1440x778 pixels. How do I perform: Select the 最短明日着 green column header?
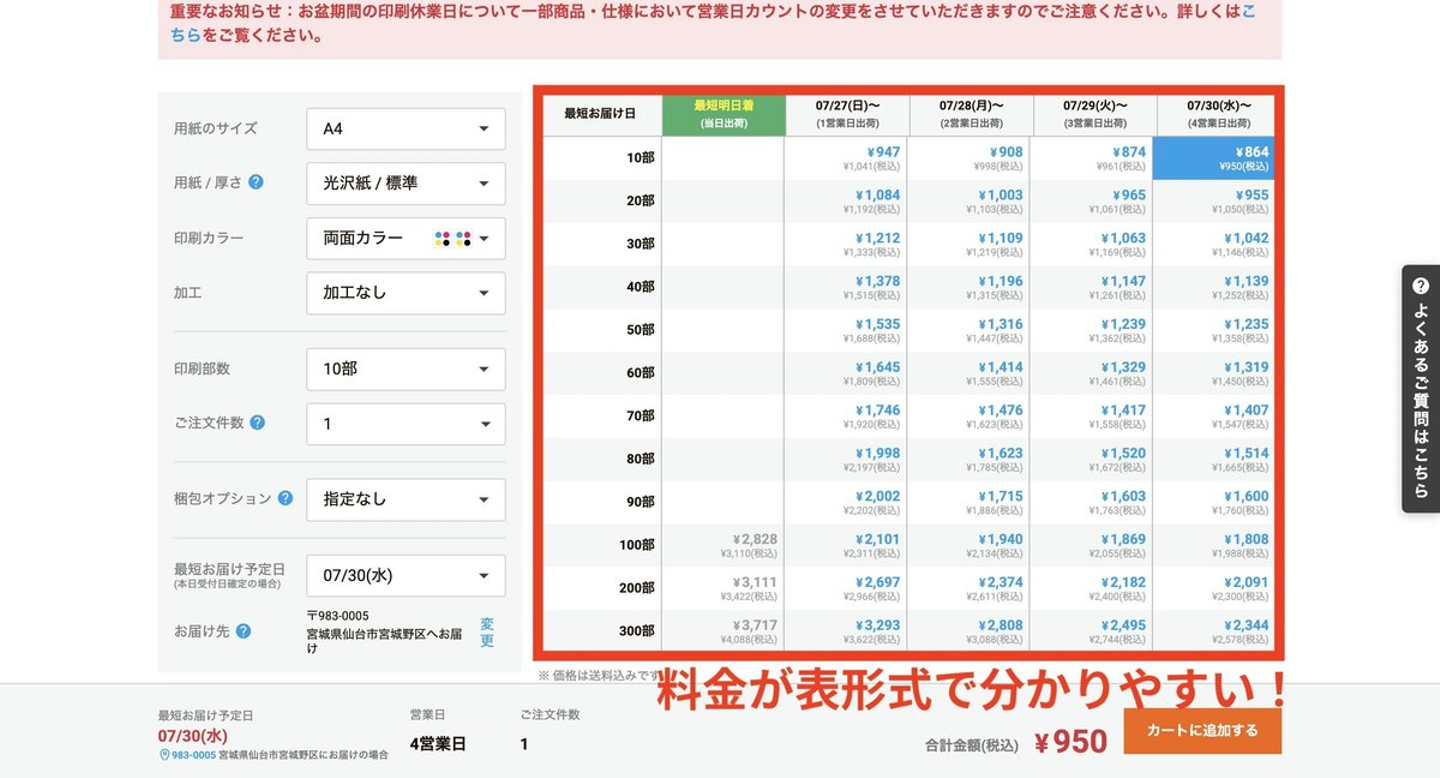click(x=723, y=115)
